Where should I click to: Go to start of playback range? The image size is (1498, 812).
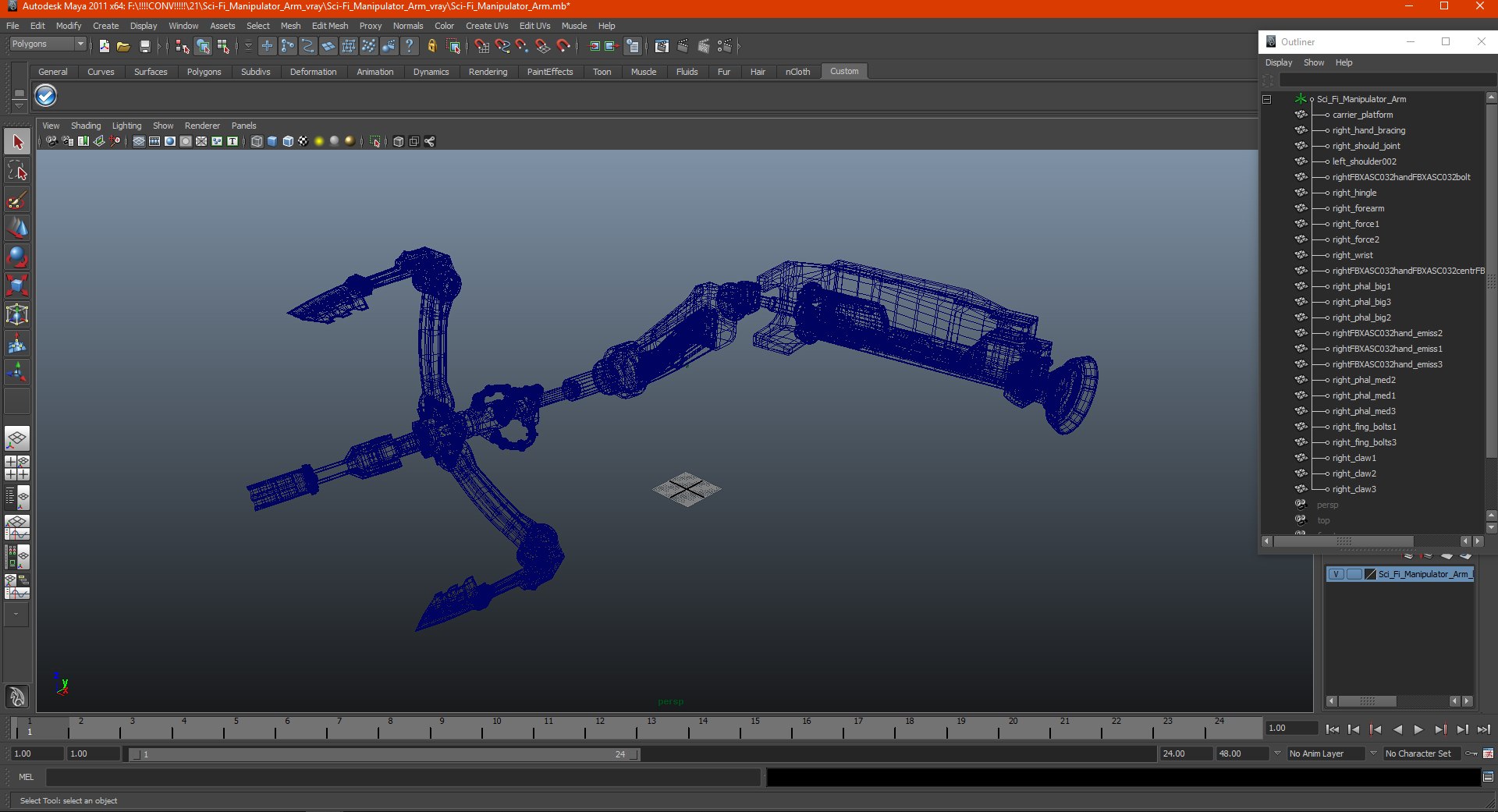click(1333, 729)
